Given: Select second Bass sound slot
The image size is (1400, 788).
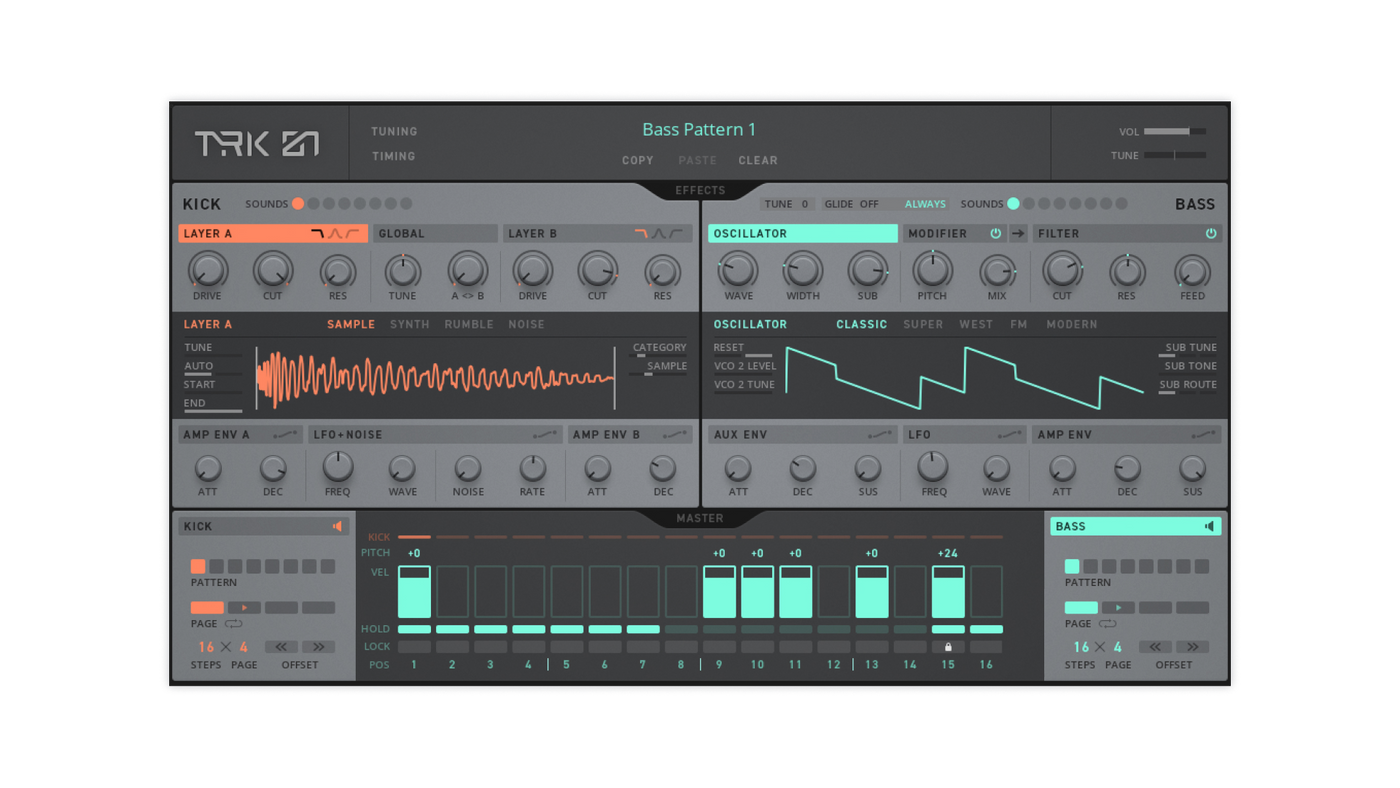Looking at the screenshot, I should pyautogui.click(x=1028, y=204).
